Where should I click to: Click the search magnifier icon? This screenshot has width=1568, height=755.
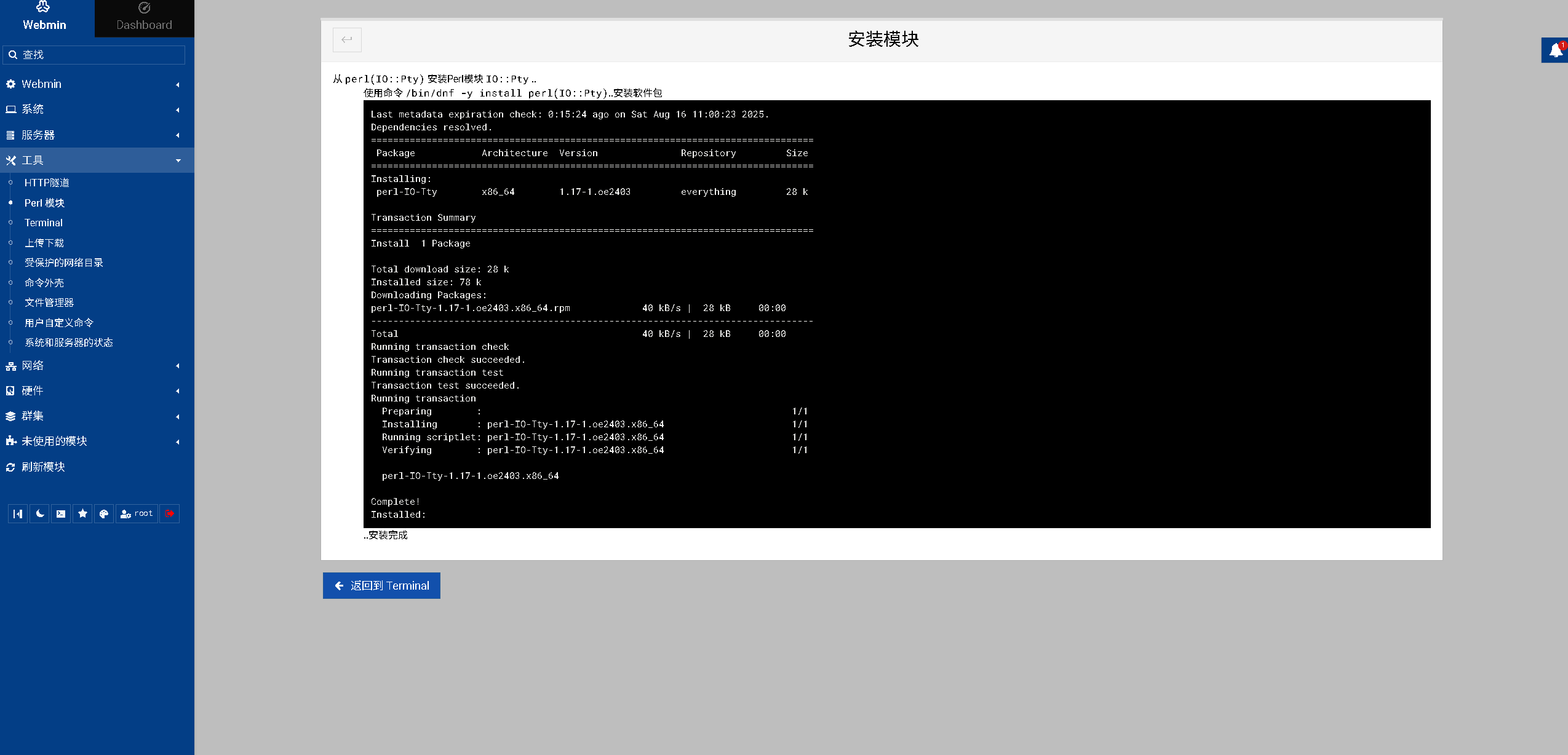[12, 55]
